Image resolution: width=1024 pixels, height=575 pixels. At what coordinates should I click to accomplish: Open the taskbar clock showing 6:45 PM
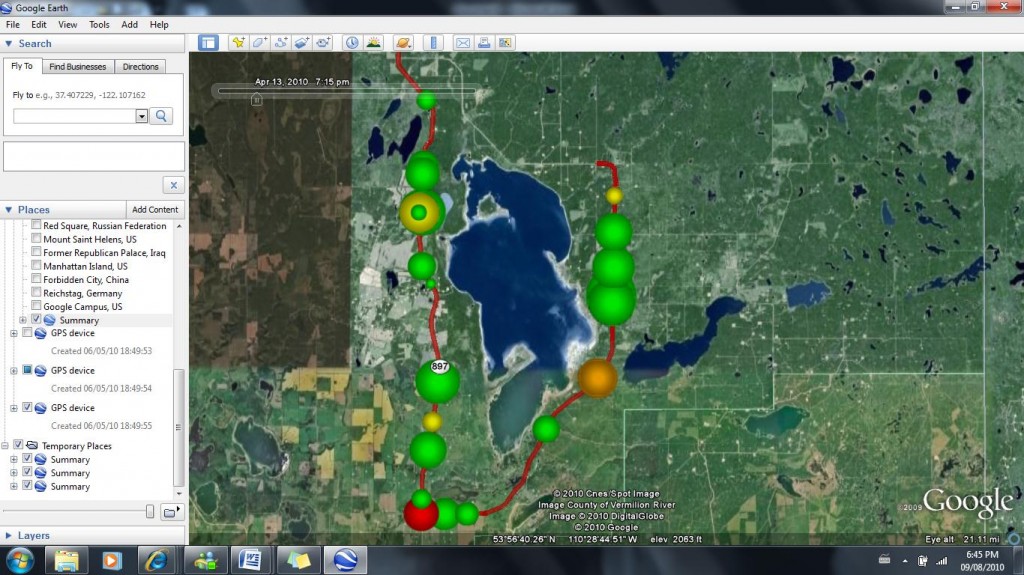pos(982,561)
